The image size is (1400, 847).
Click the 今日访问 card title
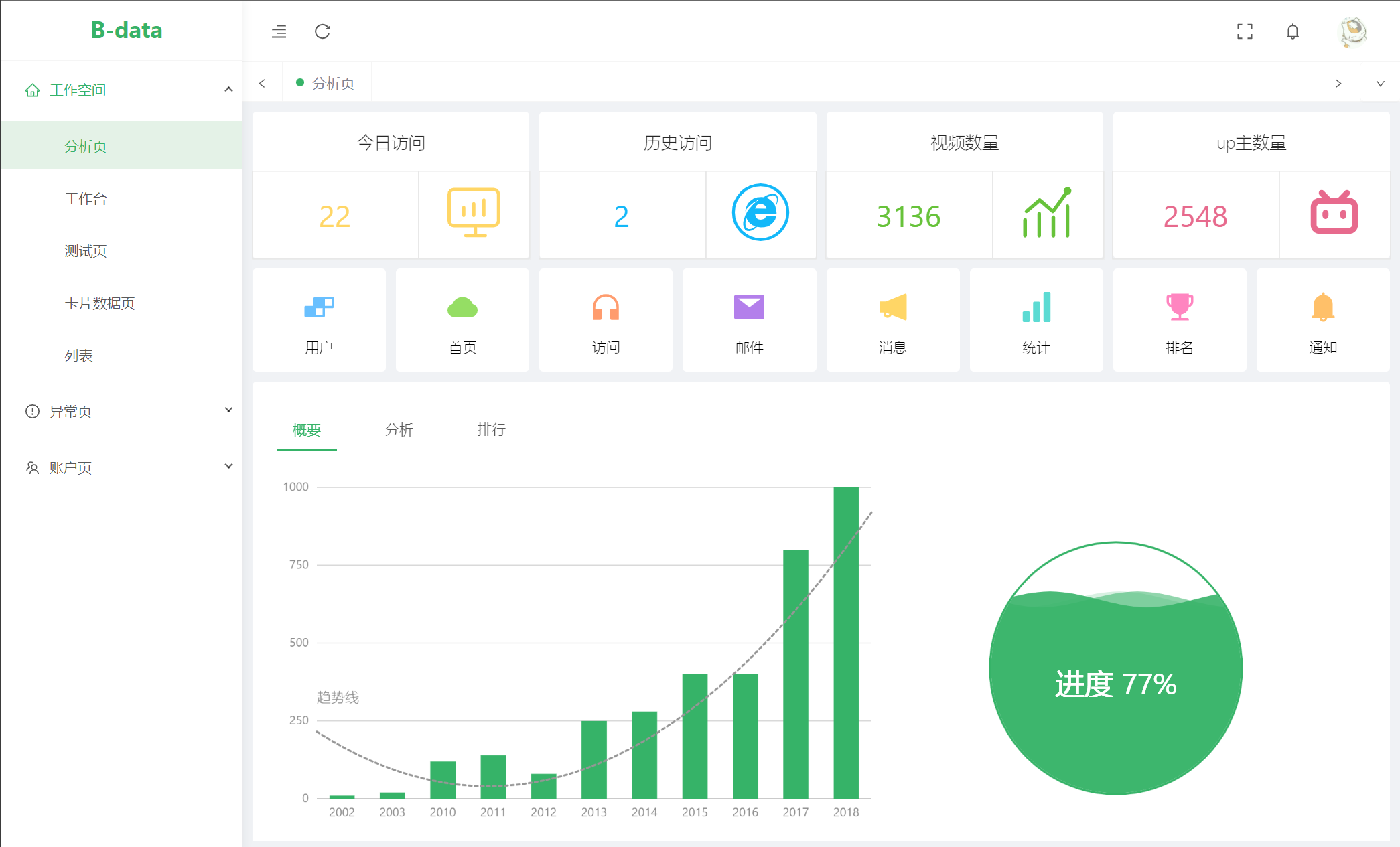tap(391, 143)
